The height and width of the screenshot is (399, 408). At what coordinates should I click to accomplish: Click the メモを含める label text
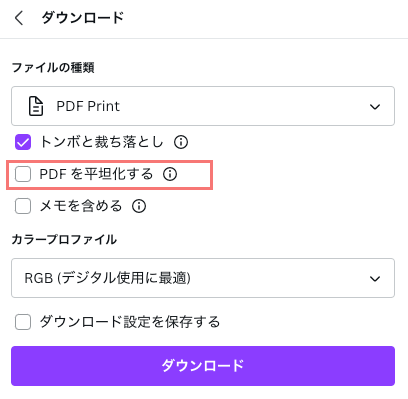(81, 206)
